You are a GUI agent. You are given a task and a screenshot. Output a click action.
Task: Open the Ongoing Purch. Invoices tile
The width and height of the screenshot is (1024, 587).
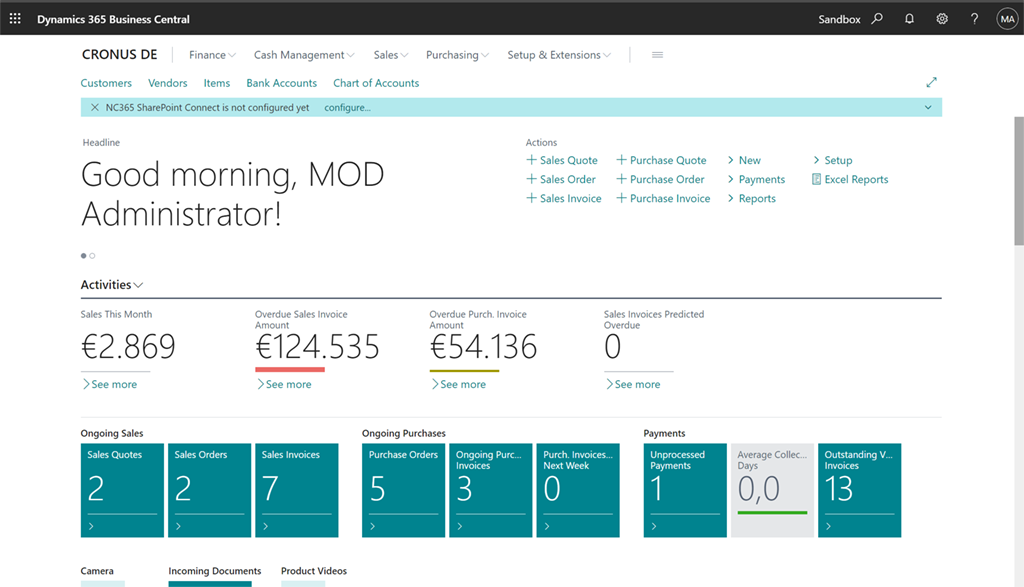click(490, 490)
